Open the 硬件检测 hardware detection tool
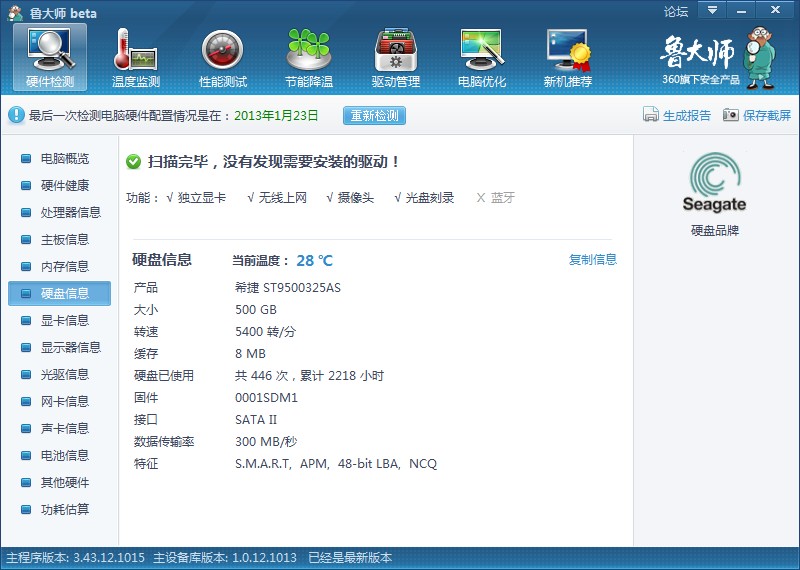Image resolution: width=800 pixels, height=570 pixels. tap(50, 57)
